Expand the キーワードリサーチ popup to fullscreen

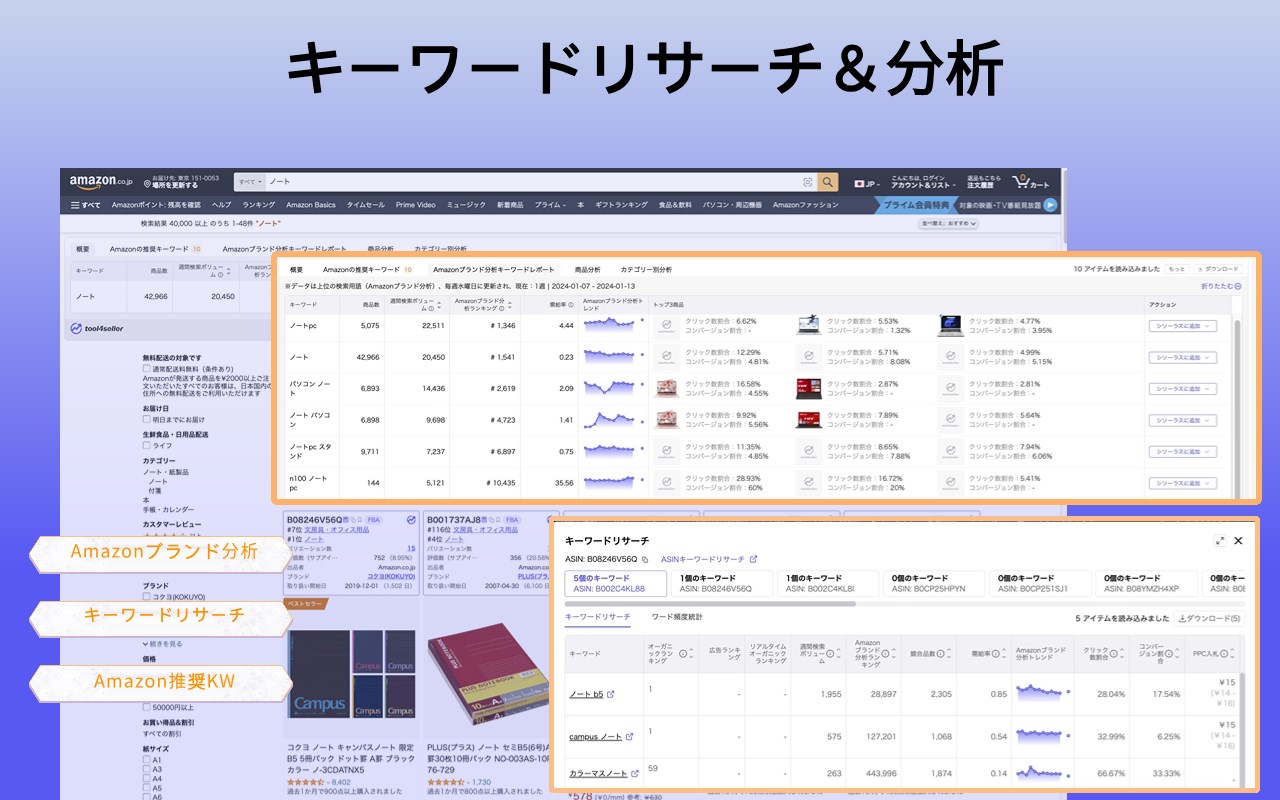[x=1220, y=540]
